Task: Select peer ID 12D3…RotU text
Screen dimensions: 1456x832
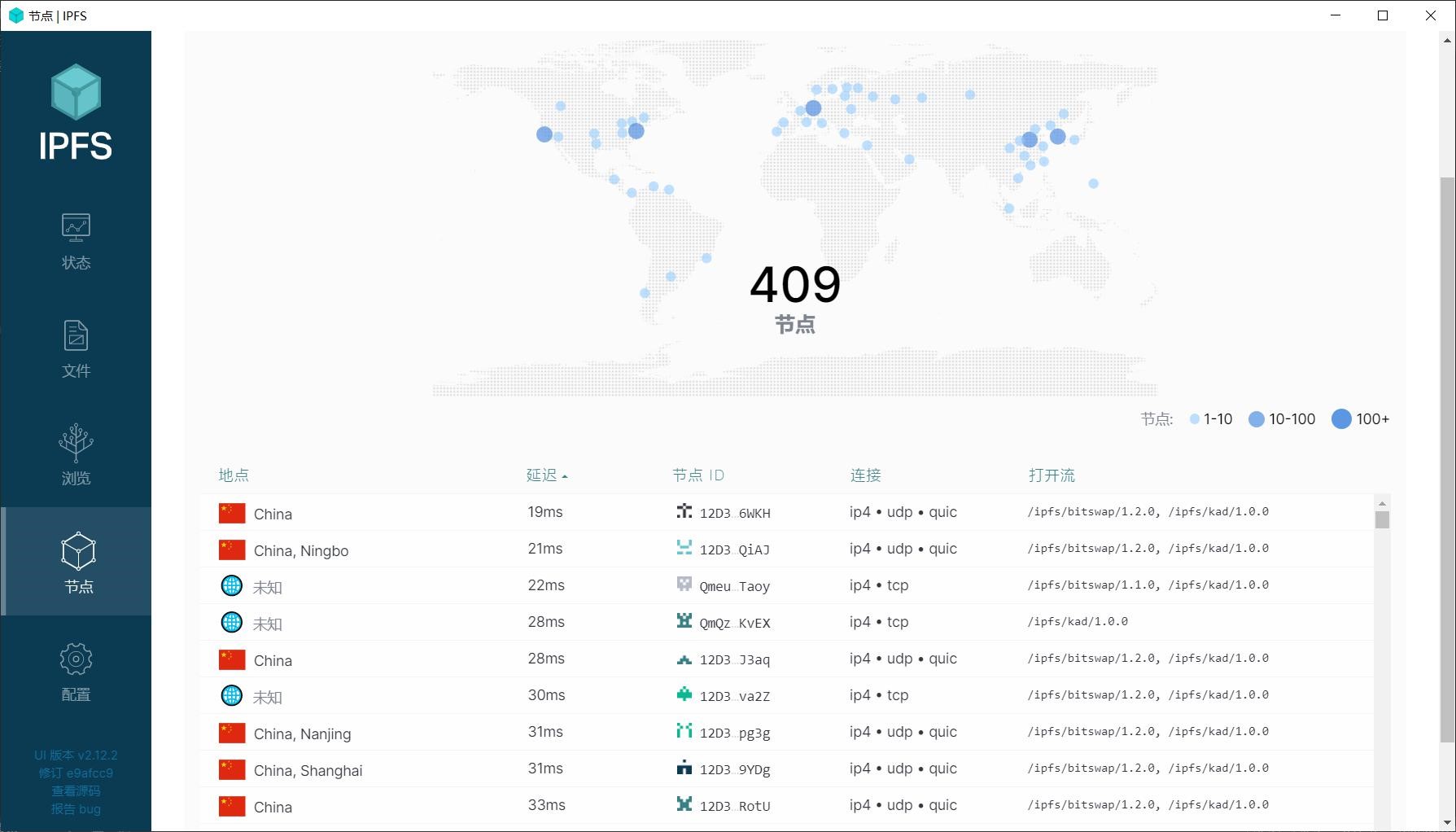Action: pyautogui.click(x=735, y=806)
